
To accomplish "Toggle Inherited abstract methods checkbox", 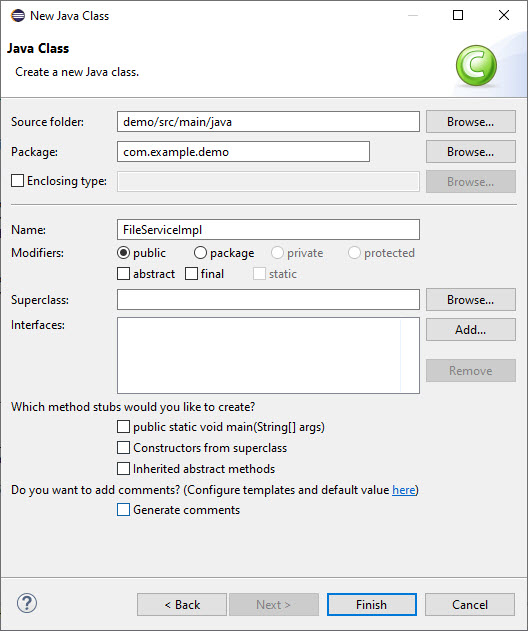I will point(124,468).
